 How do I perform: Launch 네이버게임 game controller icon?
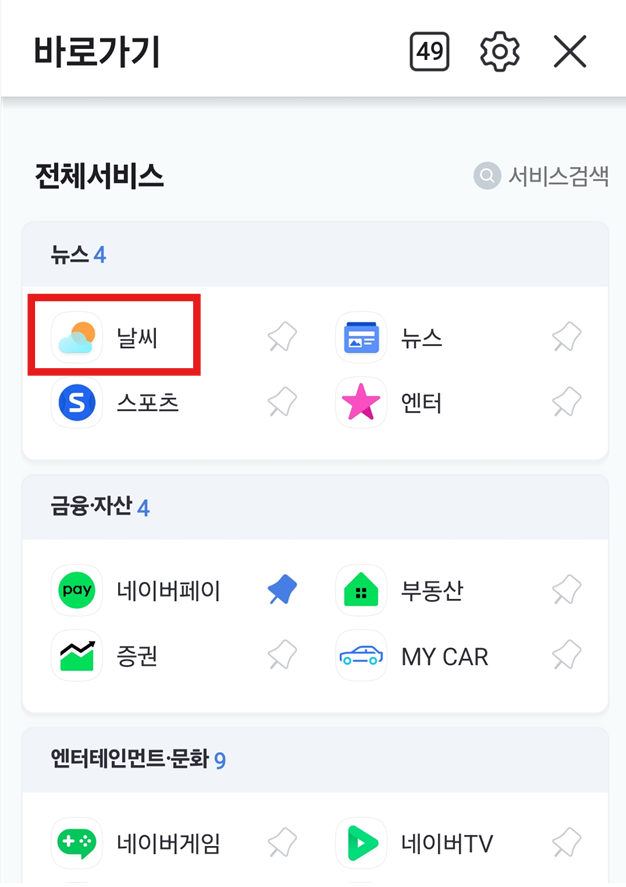point(77,843)
